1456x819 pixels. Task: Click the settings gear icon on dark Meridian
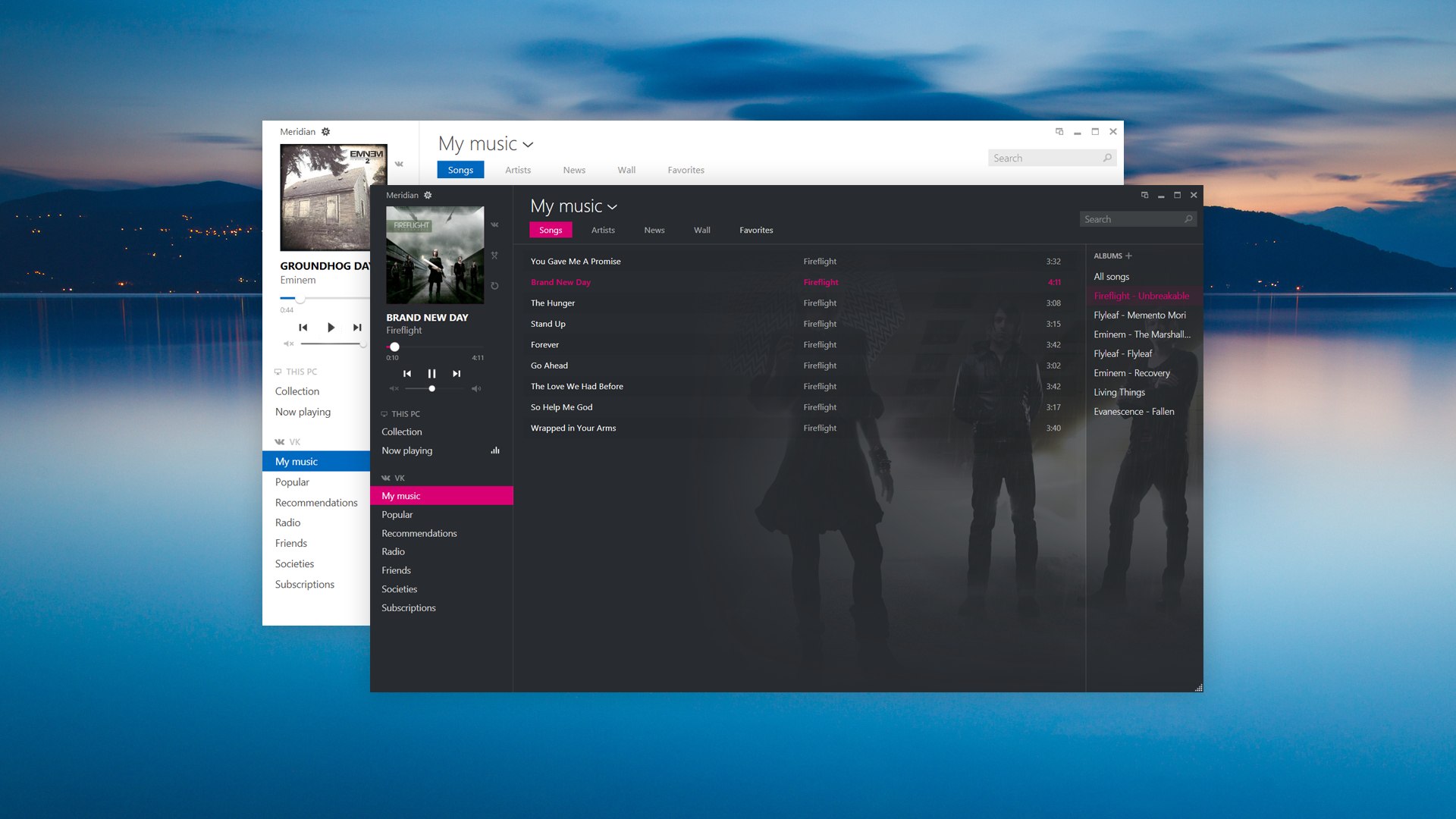pos(428,194)
